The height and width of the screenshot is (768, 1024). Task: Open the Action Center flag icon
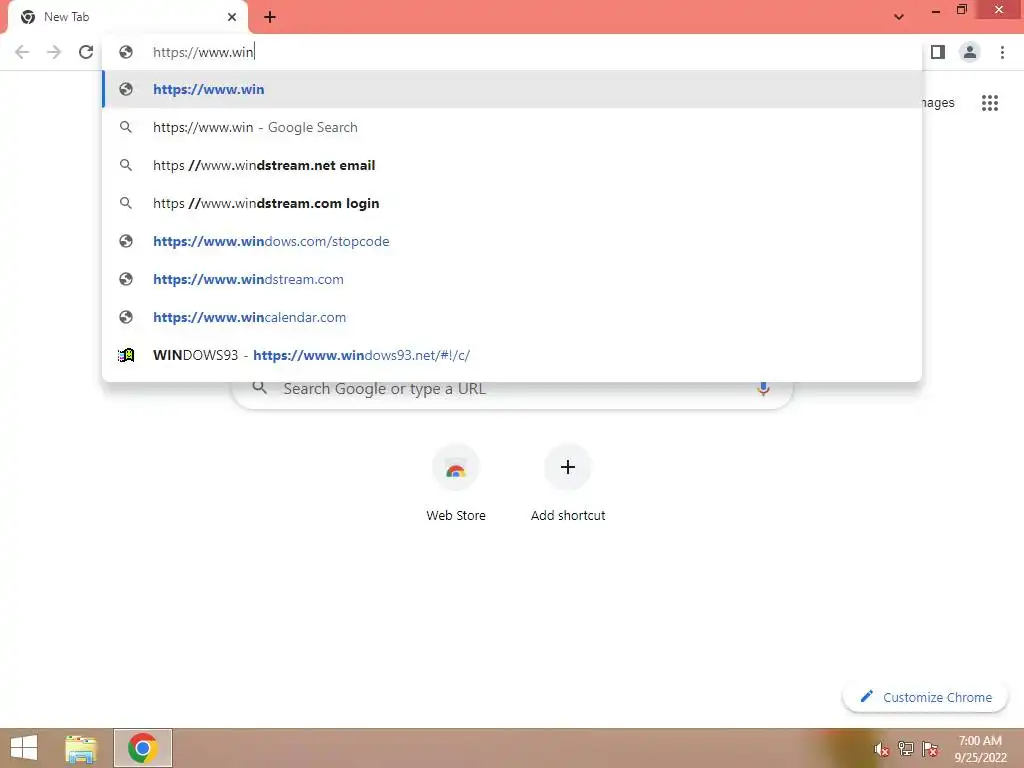930,748
